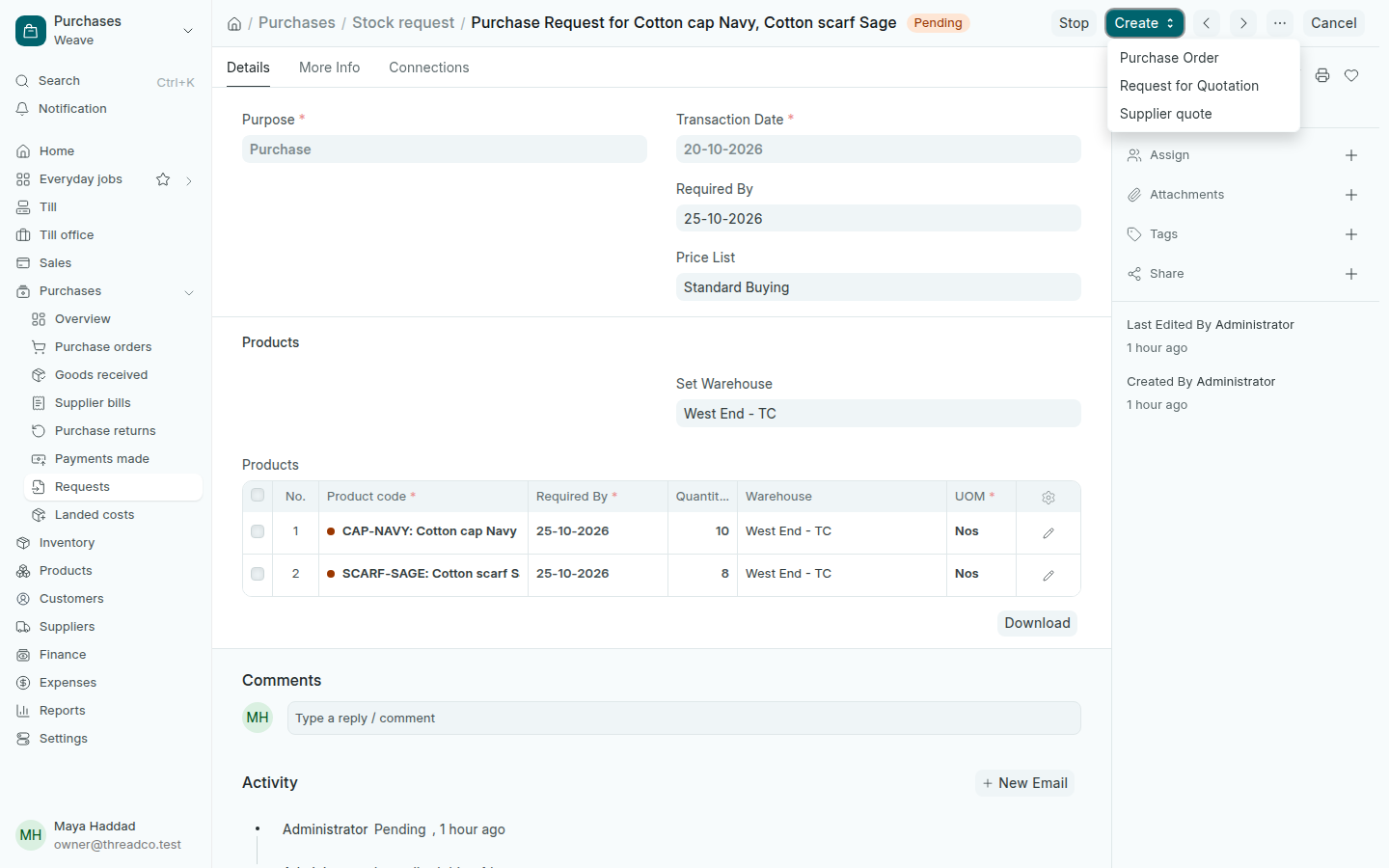The image size is (1389, 868).
Task: Bookmark Everyday jobs with the star icon
Action: [x=163, y=179]
